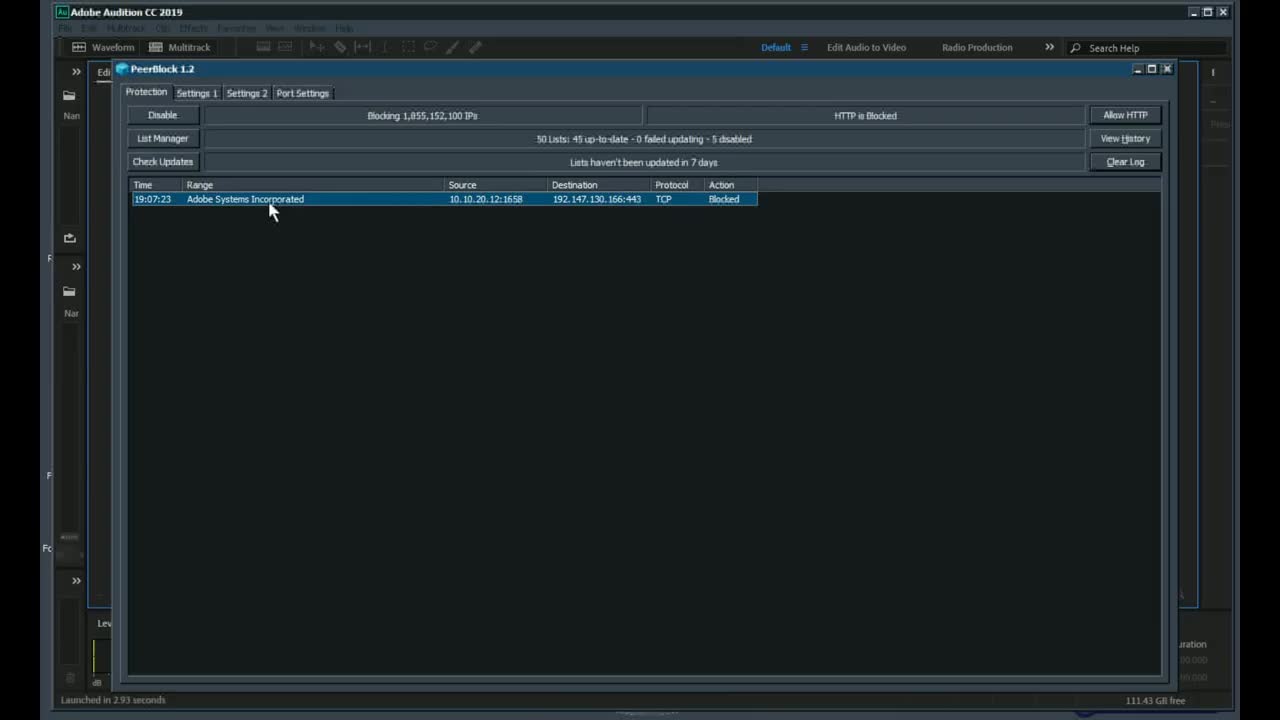Click the 'Blocking 1,855,152,100 IPs' status
This screenshot has width=1280, height=720.
coord(423,115)
